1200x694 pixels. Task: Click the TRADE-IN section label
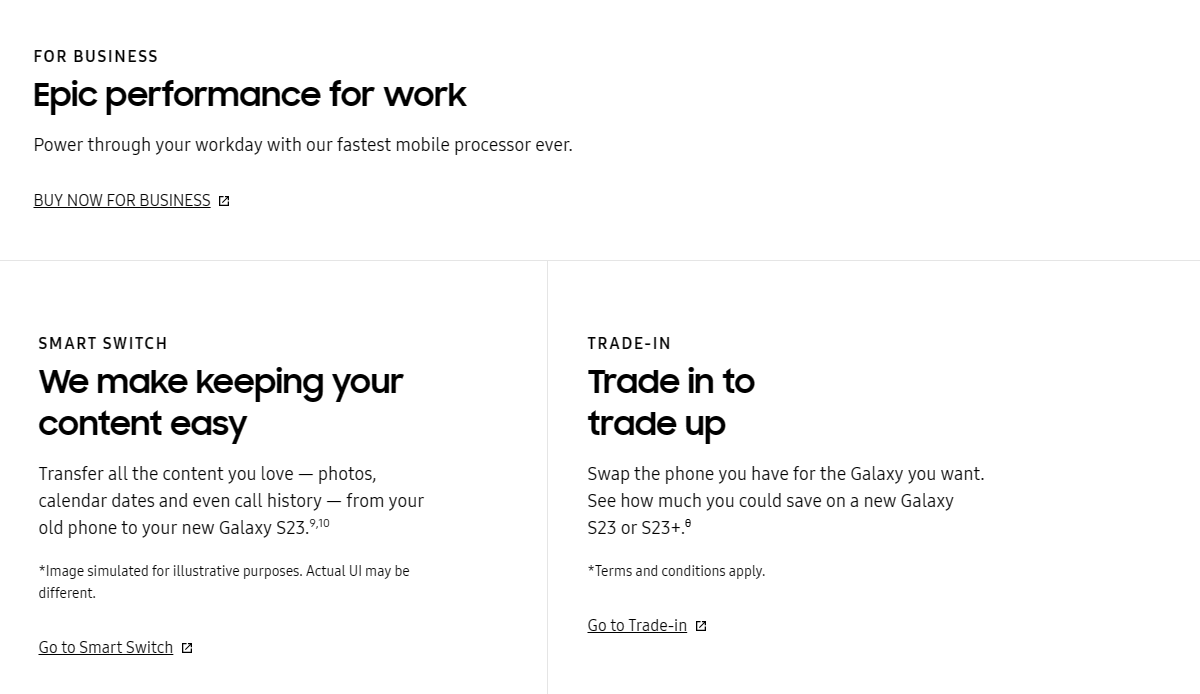coord(629,343)
